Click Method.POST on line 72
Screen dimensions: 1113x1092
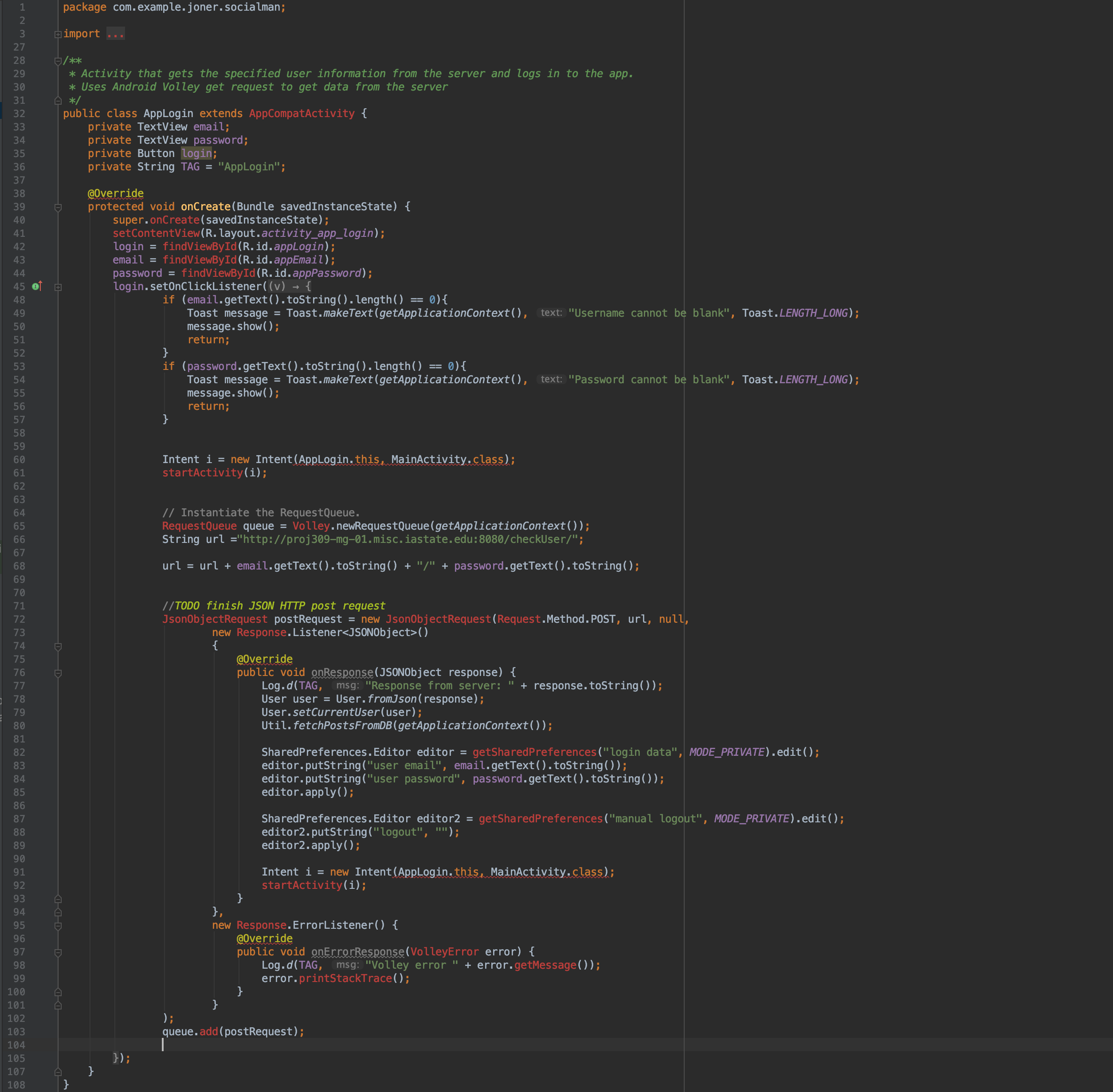point(581,620)
